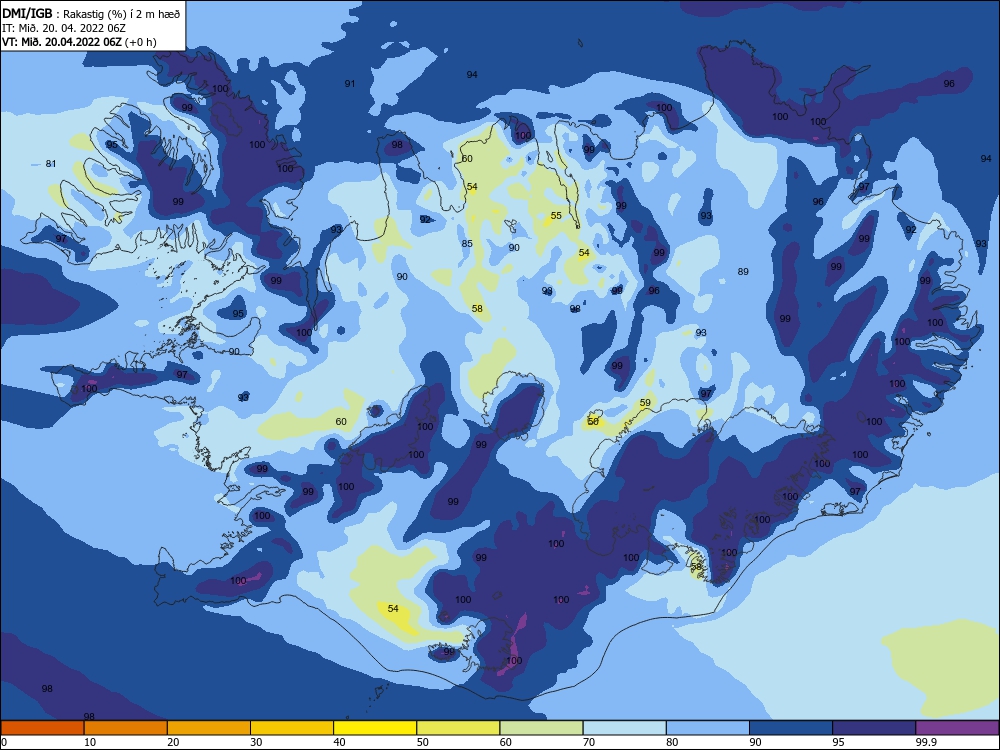Click the '85' humidity value on the map
Image resolution: width=1000 pixels, height=750 pixels.
pyautogui.click(x=467, y=244)
